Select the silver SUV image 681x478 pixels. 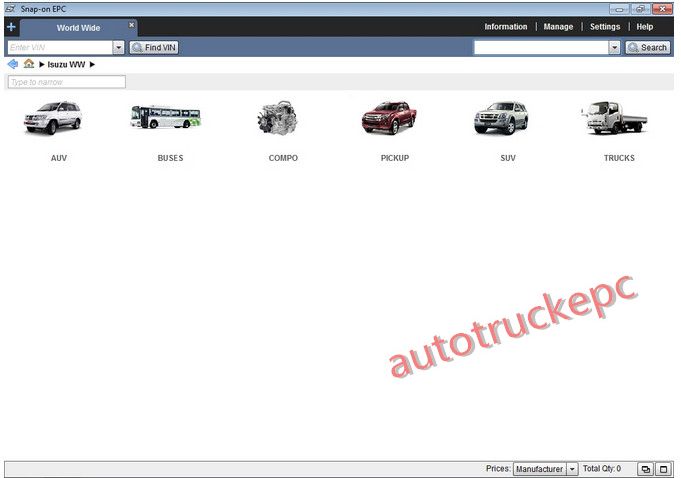(501, 118)
